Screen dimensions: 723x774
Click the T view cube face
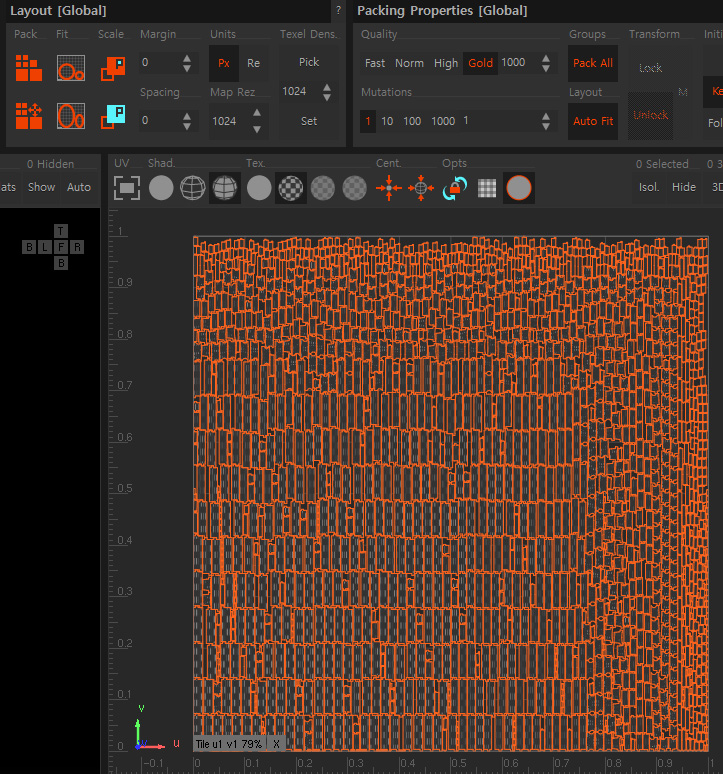point(61,231)
